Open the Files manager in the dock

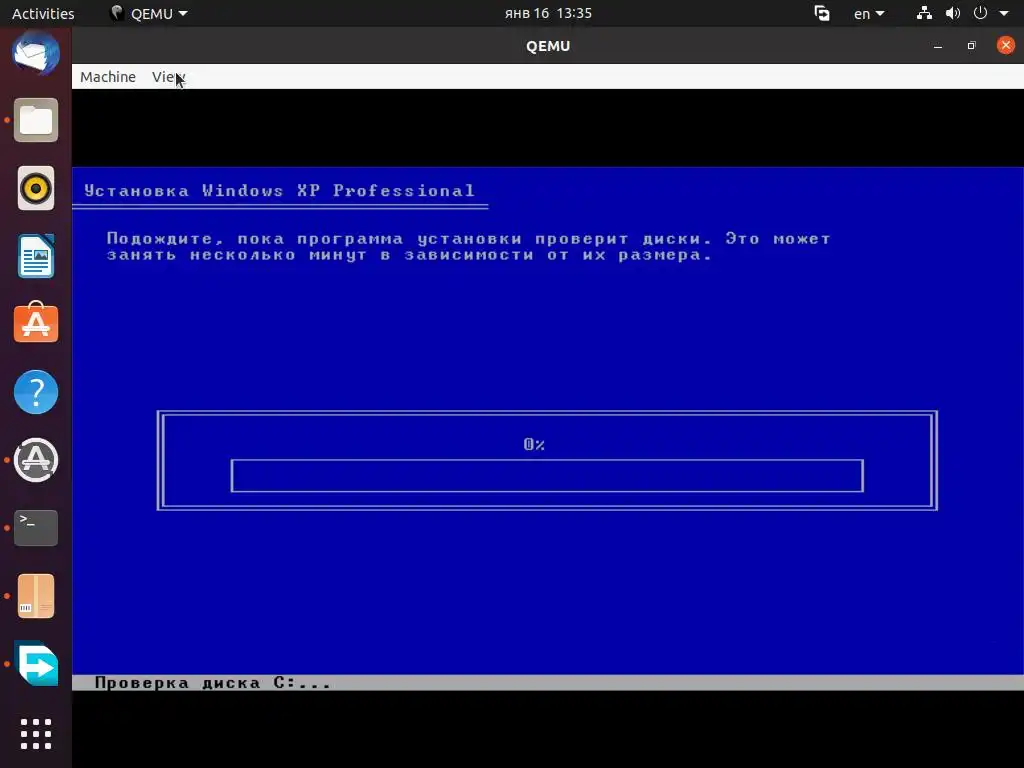[x=36, y=120]
